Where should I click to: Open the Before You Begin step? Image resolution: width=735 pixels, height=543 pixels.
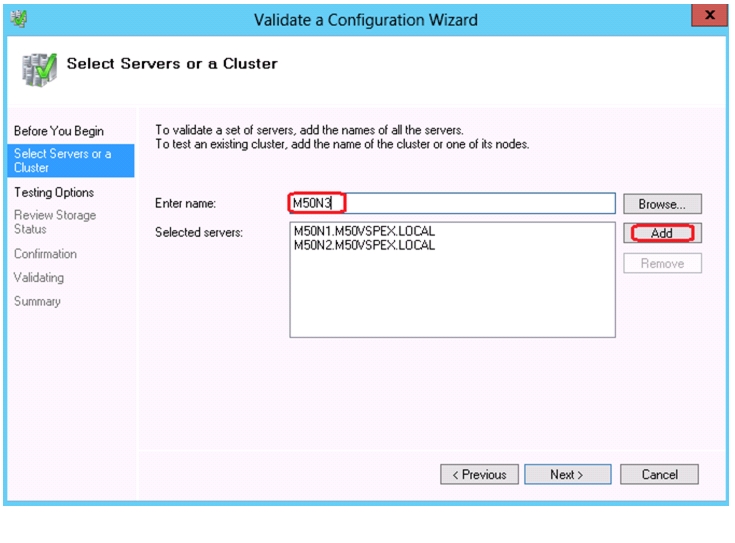pyautogui.click(x=59, y=131)
